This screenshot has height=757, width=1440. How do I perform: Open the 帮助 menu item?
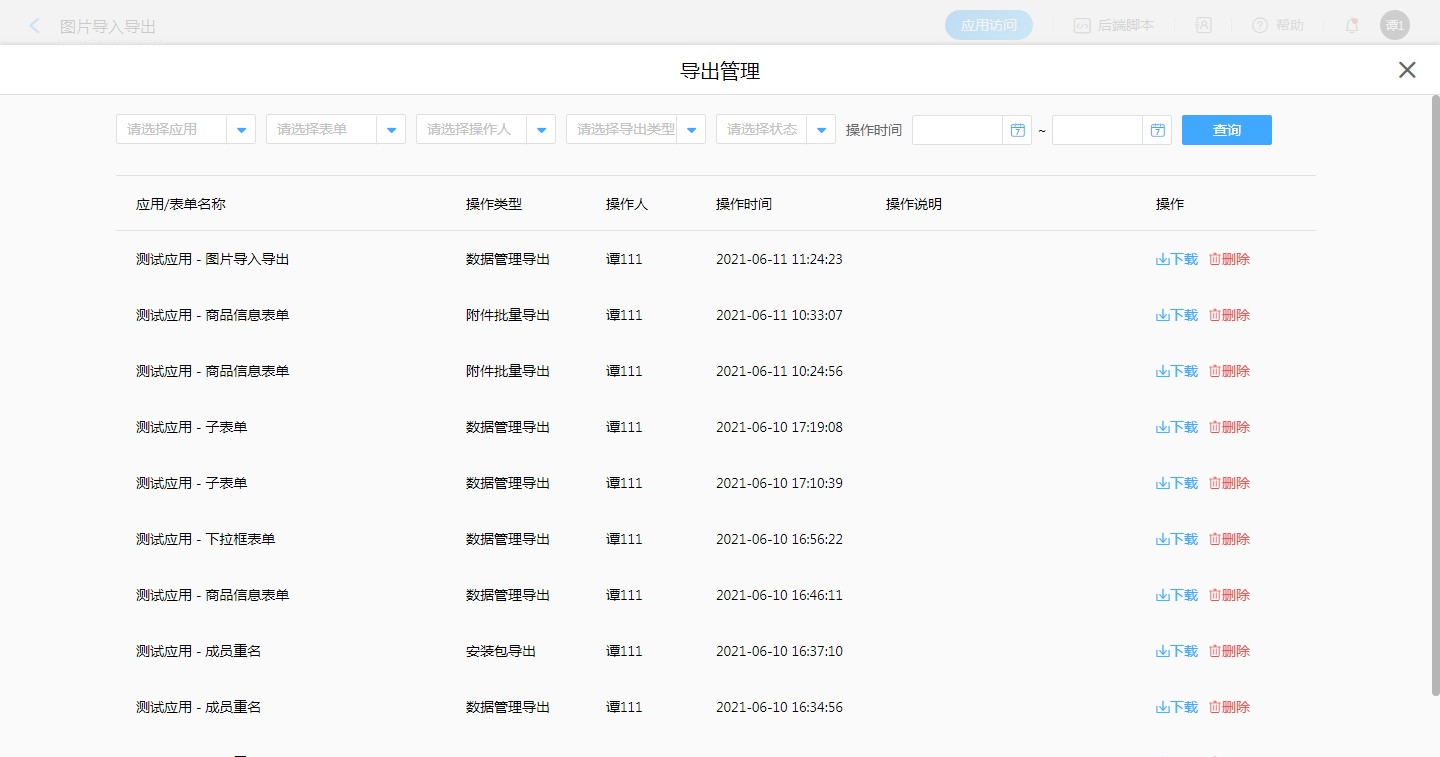(1278, 26)
